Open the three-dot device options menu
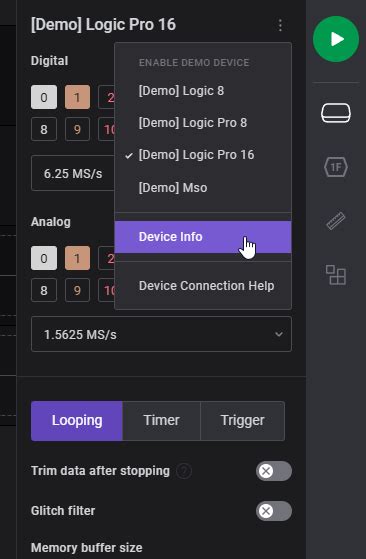Image resolution: width=366 pixels, height=559 pixels. (x=280, y=25)
